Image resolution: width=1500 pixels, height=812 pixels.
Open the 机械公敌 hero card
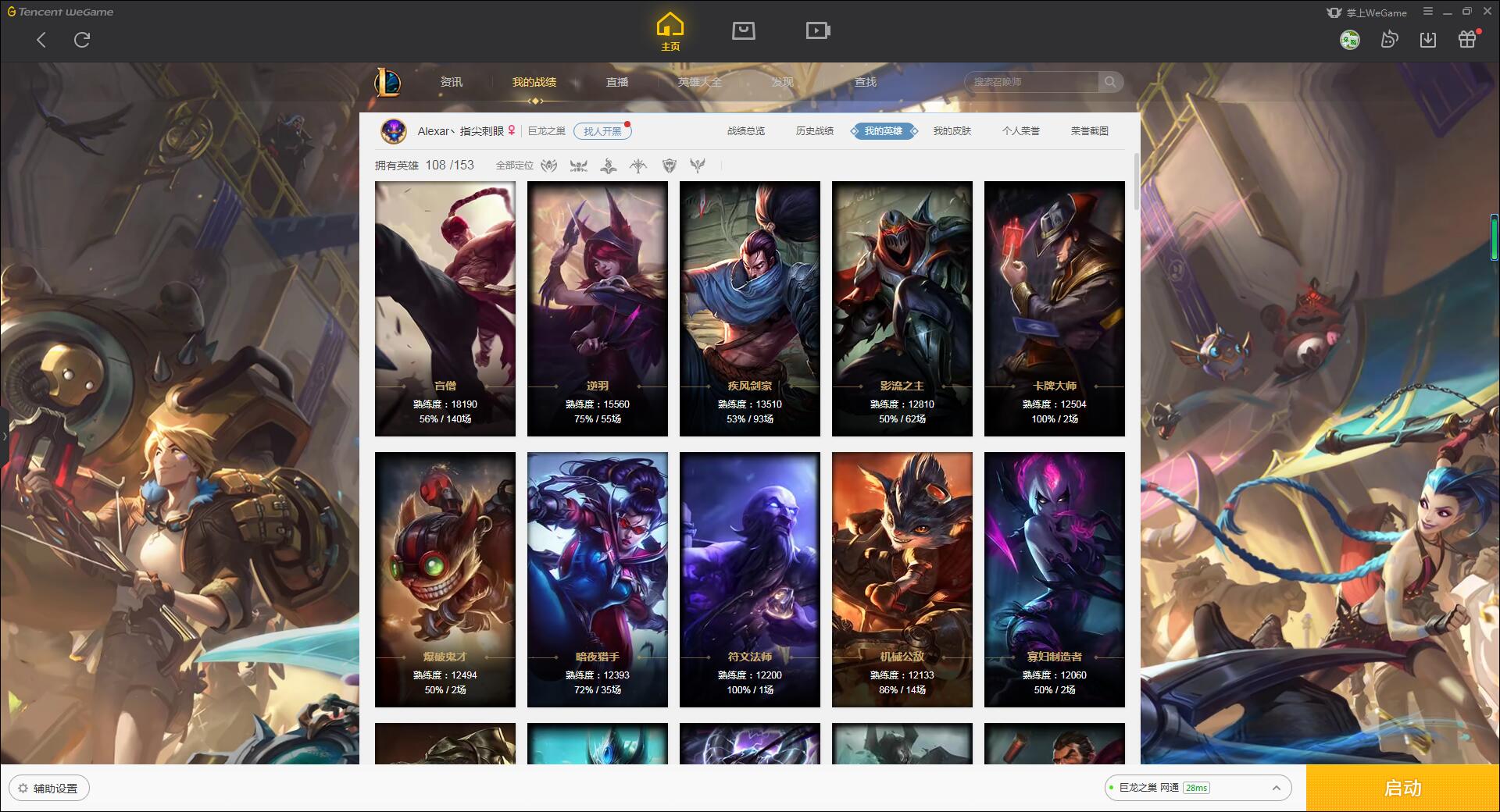click(902, 579)
